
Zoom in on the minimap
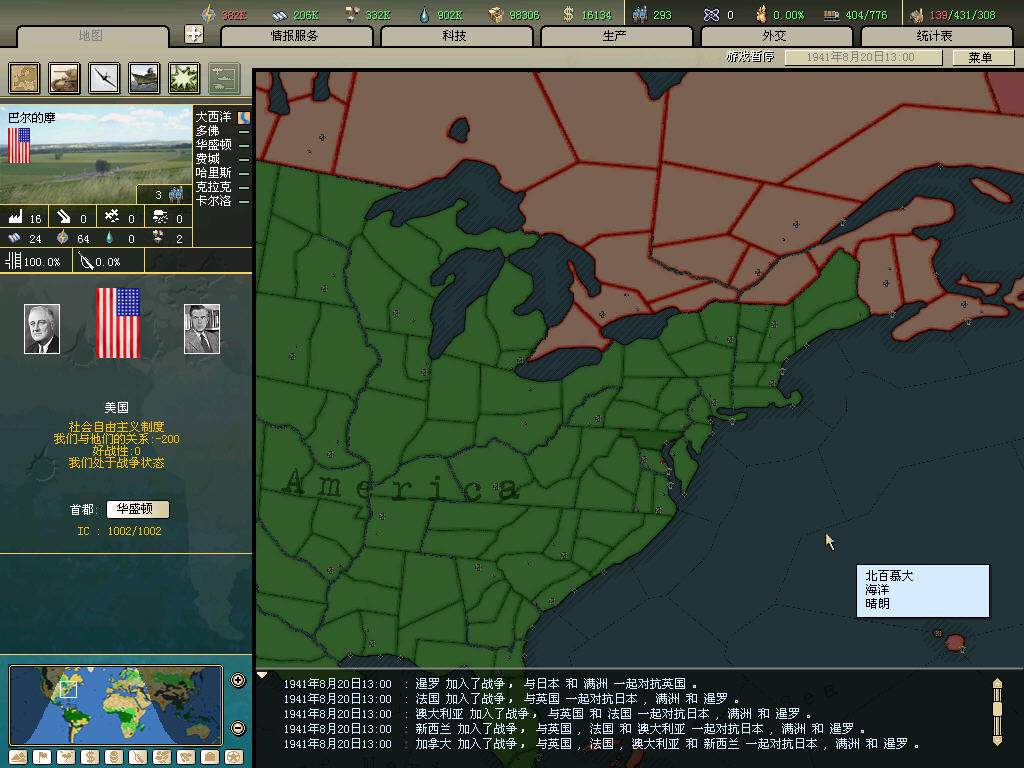(x=238, y=680)
